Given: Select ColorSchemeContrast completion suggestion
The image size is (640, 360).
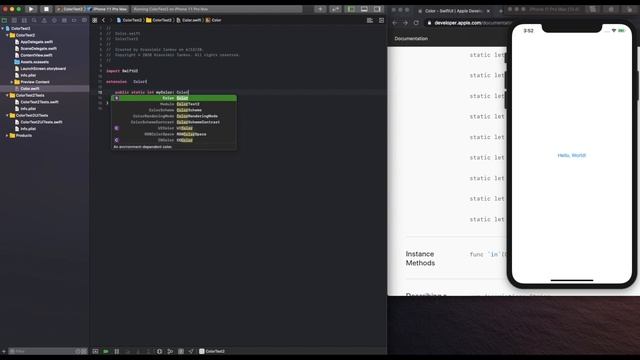Looking at the screenshot, I should (x=174, y=122).
